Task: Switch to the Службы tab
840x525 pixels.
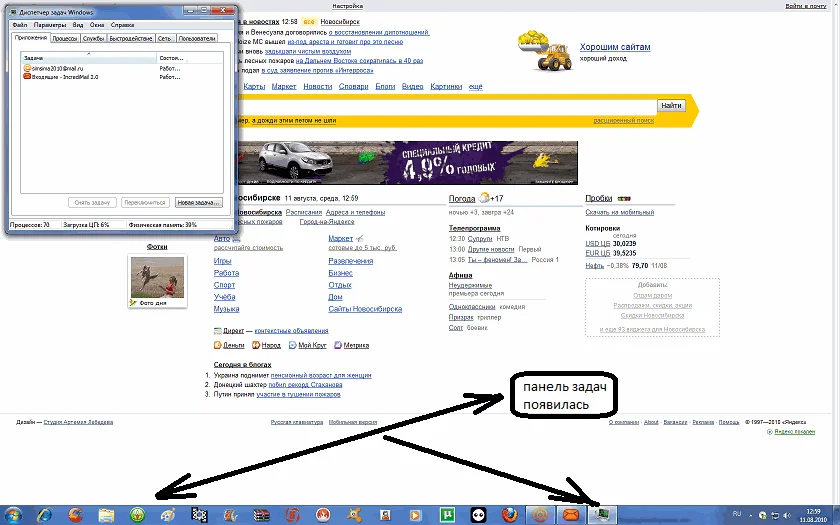Action: [x=93, y=39]
